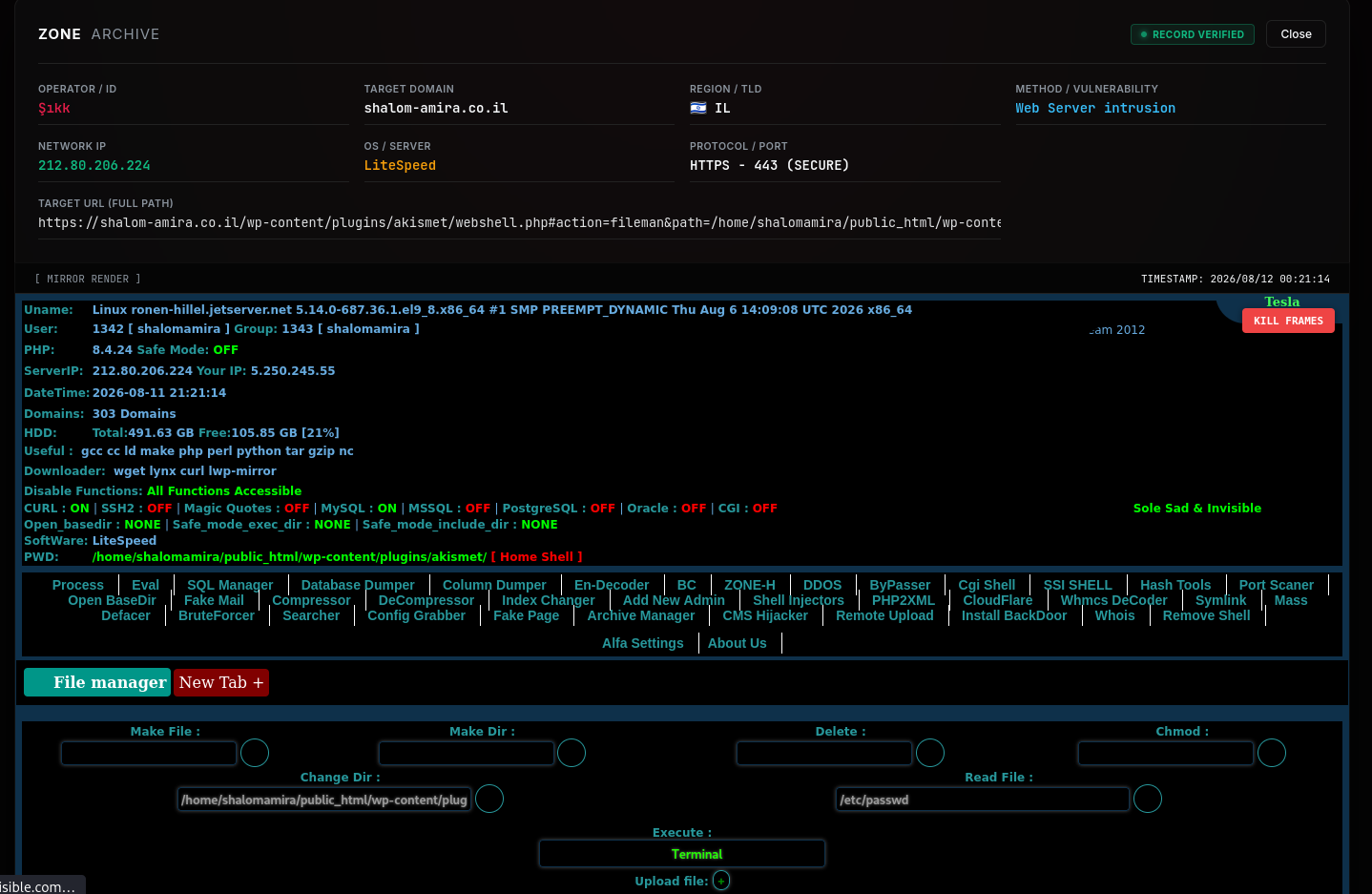This screenshot has width=1372, height=894.
Task: Open Hash Tools
Action: tap(1175, 585)
